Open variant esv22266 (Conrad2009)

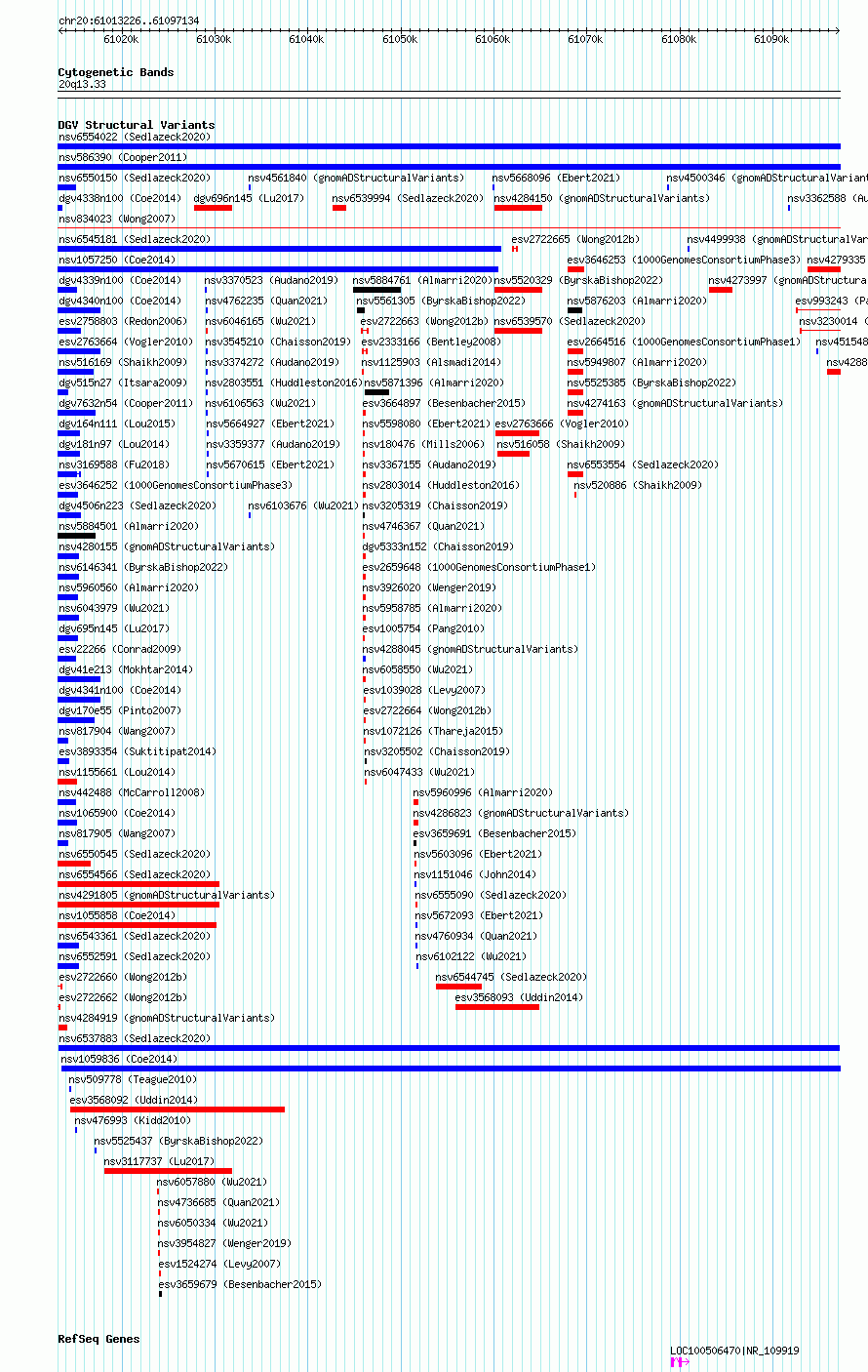point(120,649)
